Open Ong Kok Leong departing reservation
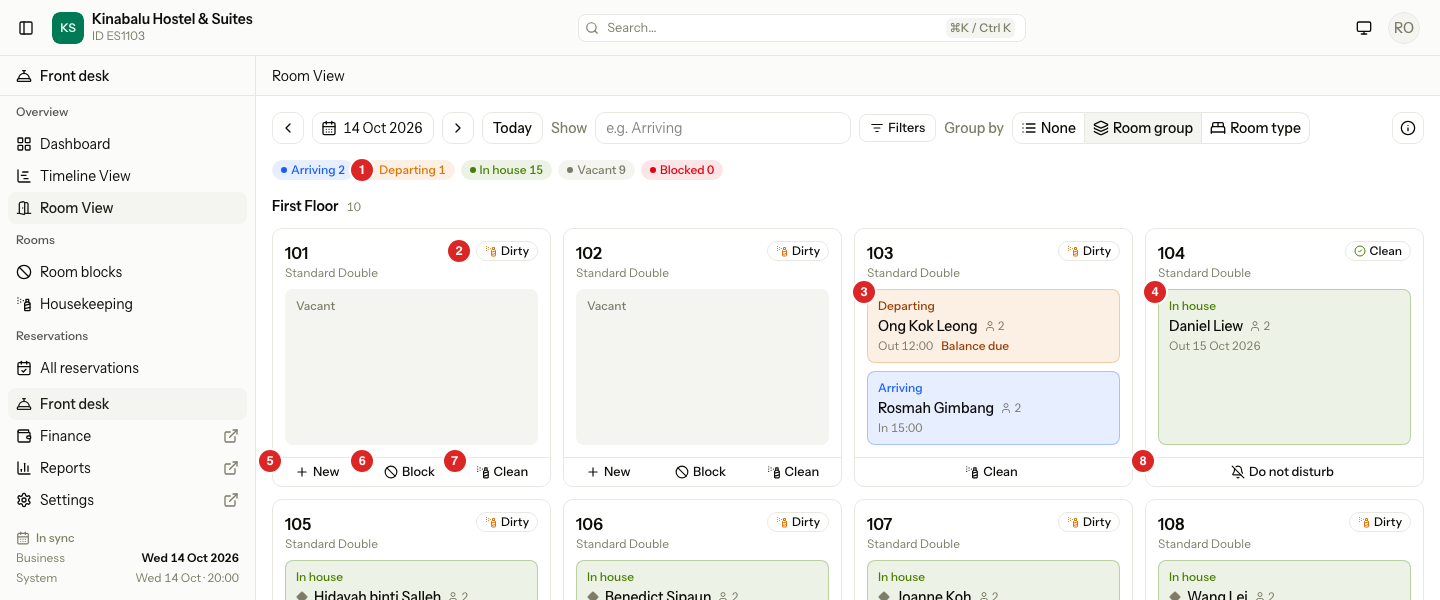The image size is (1440, 600). click(x=993, y=326)
